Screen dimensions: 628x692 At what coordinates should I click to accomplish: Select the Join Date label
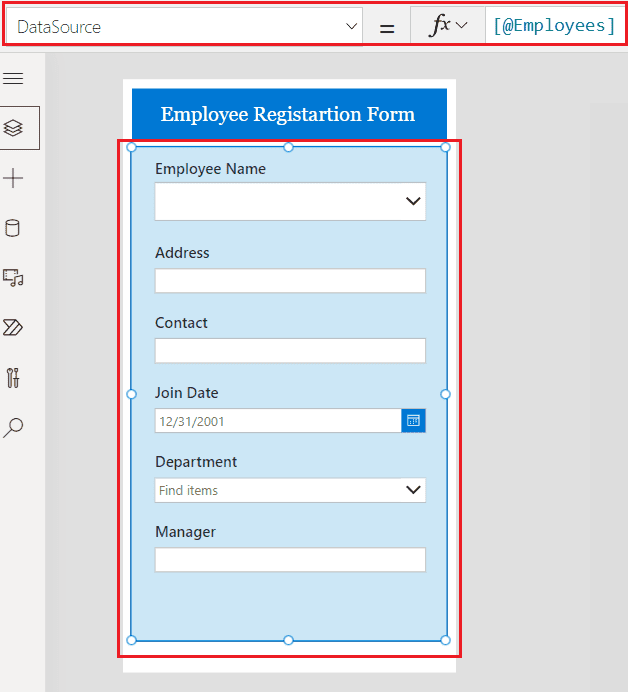coord(186,393)
